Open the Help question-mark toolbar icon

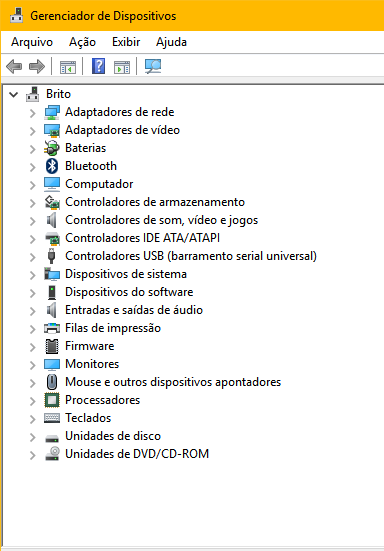click(98, 66)
